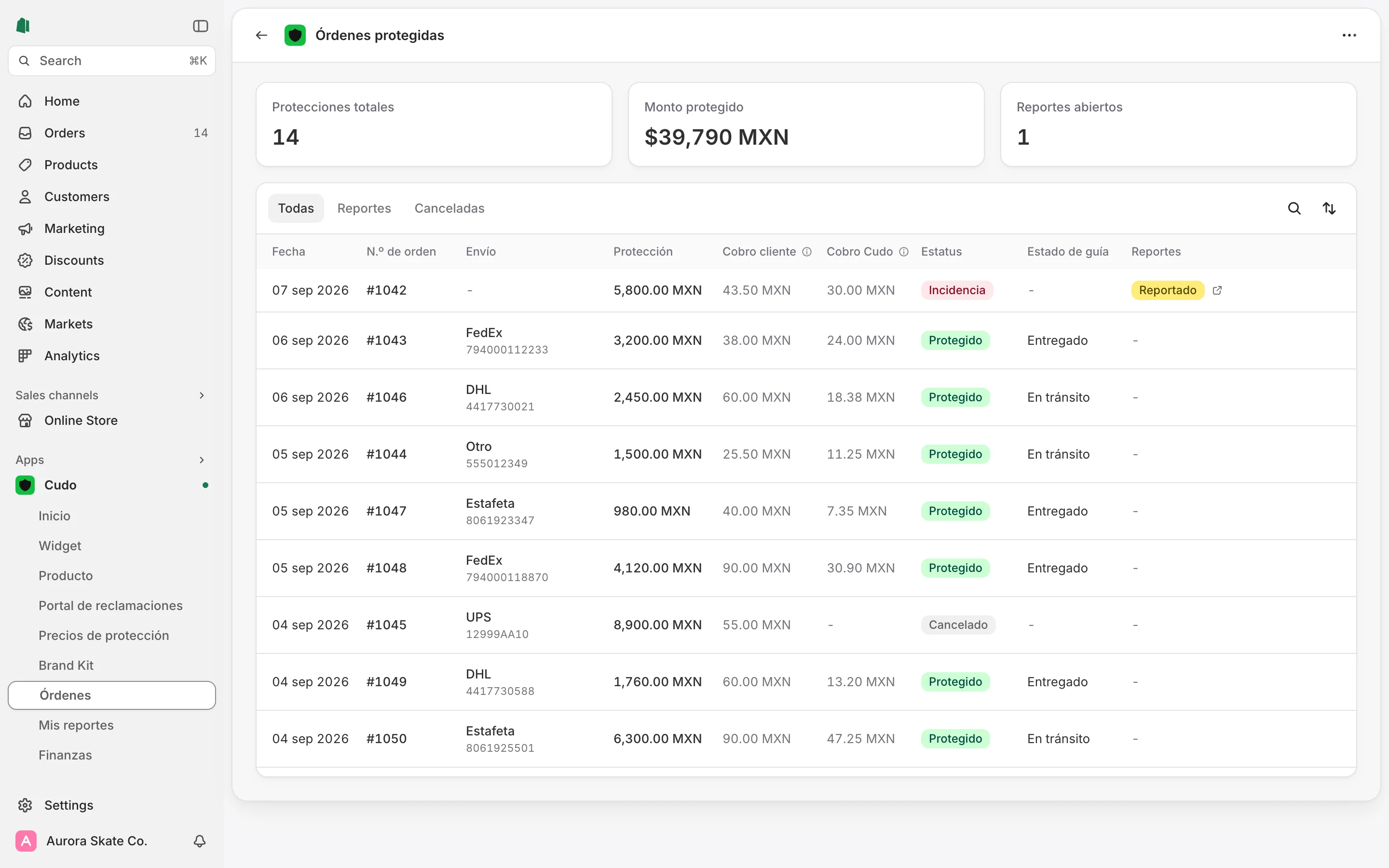
Task: Click the table search magnifier icon
Action: [1294, 208]
